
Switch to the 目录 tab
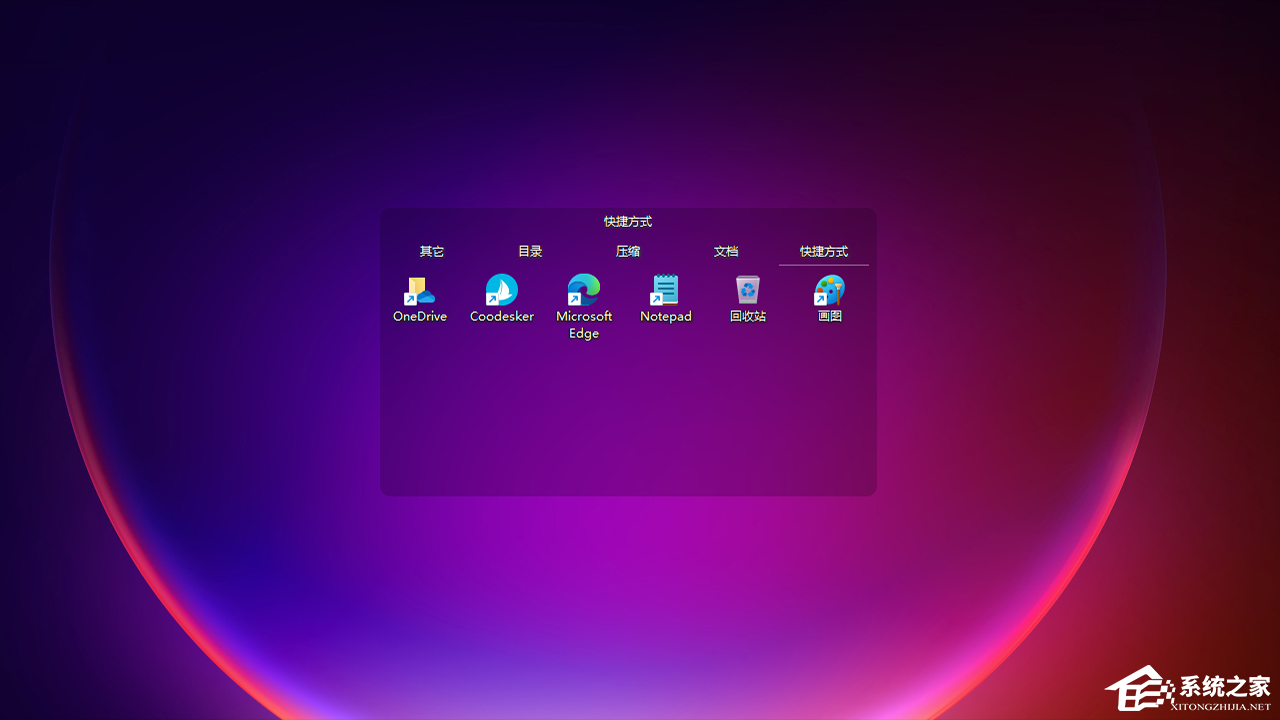pos(530,252)
